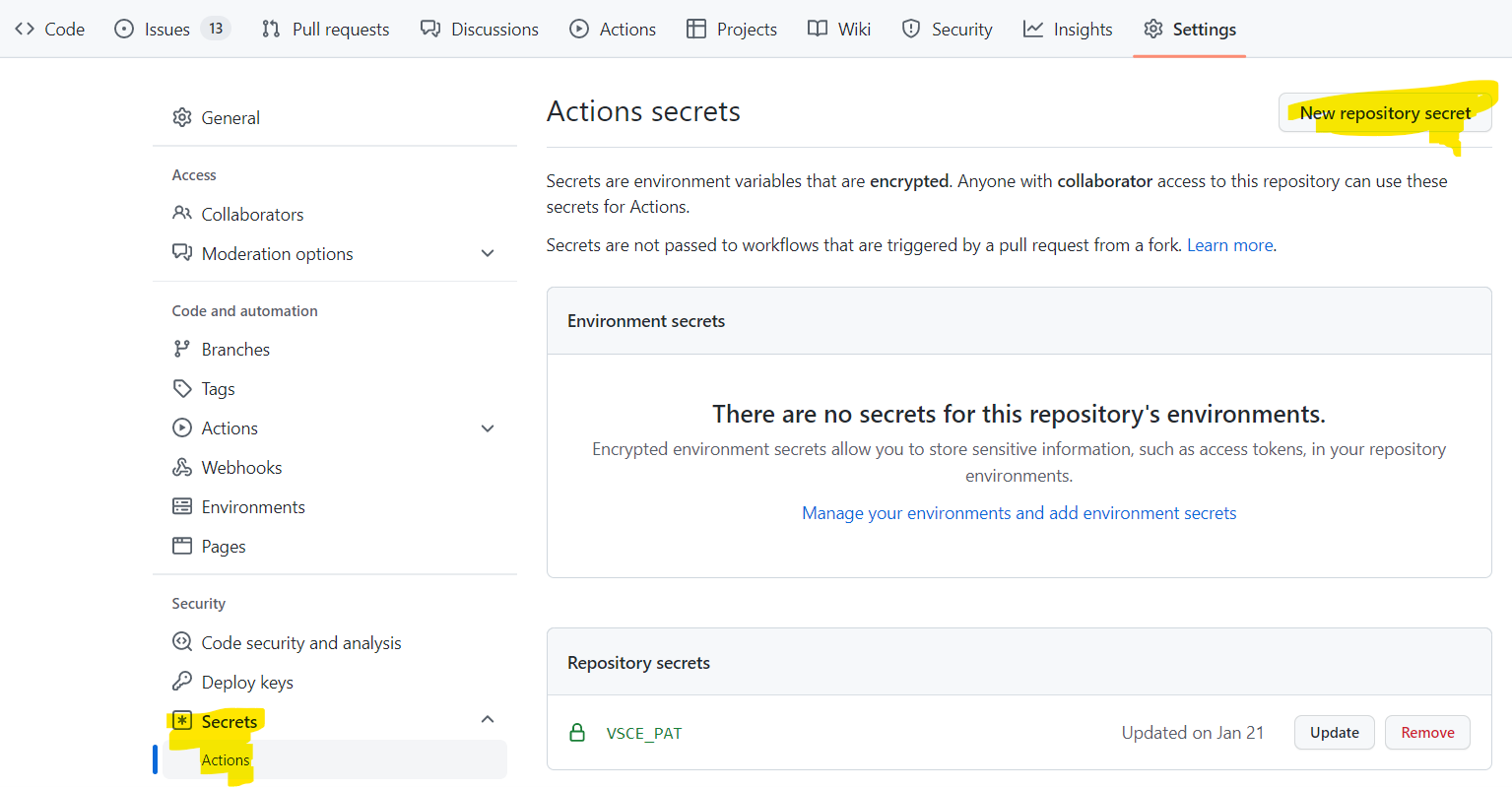1512x789 pixels.
Task: Open Collaborators settings page
Action: click(335, 214)
